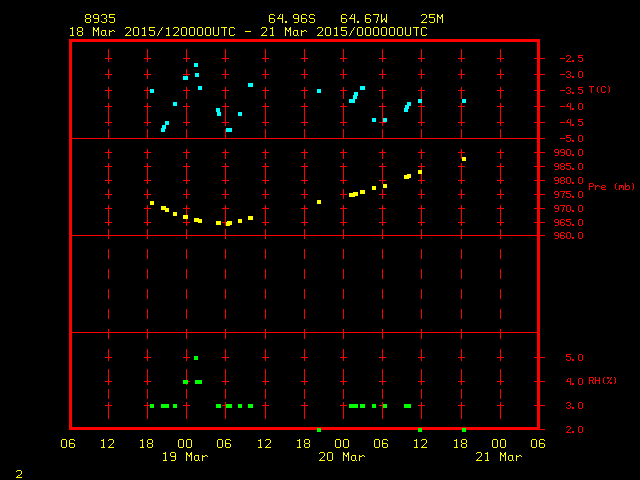This screenshot has width=640, height=480.
Task: Click the 21 Mar date label
Action: click(x=499, y=457)
